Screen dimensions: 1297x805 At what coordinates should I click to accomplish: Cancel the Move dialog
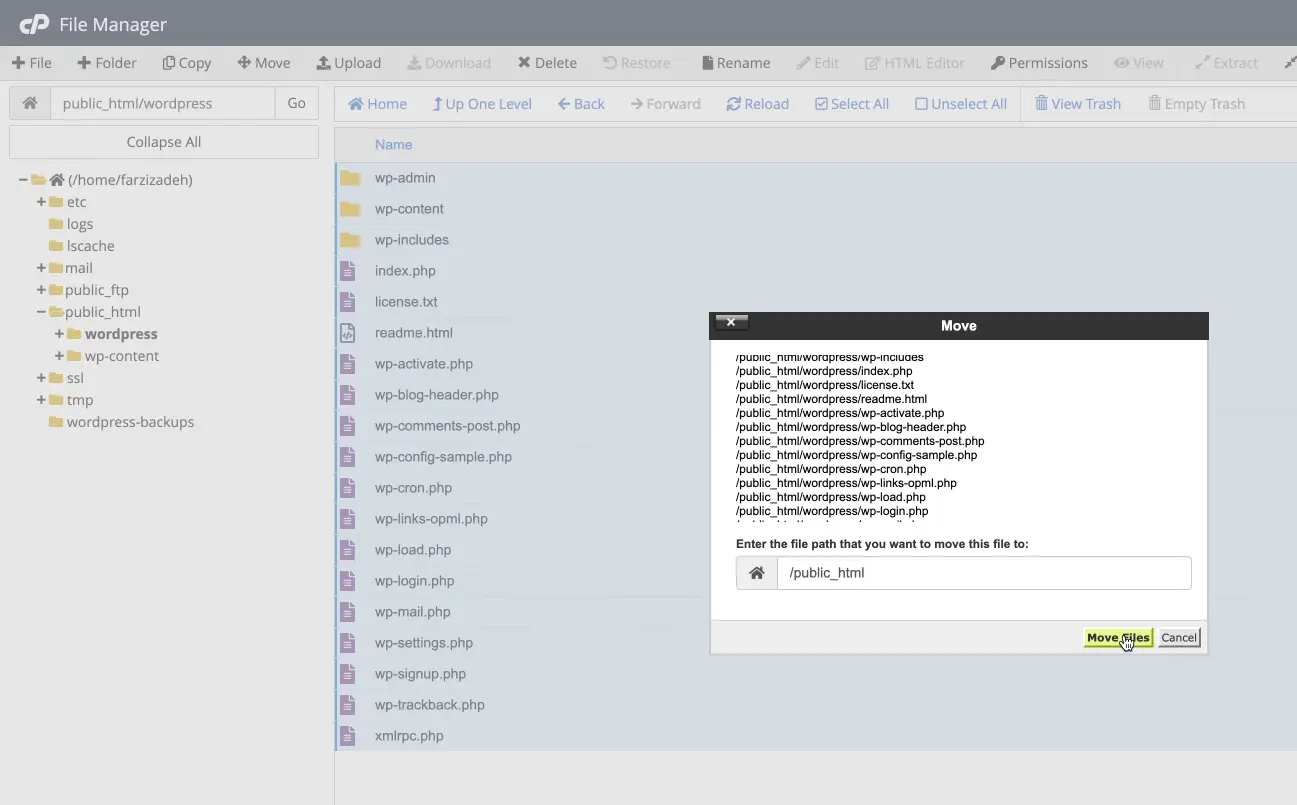click(x=1178, y=637)
